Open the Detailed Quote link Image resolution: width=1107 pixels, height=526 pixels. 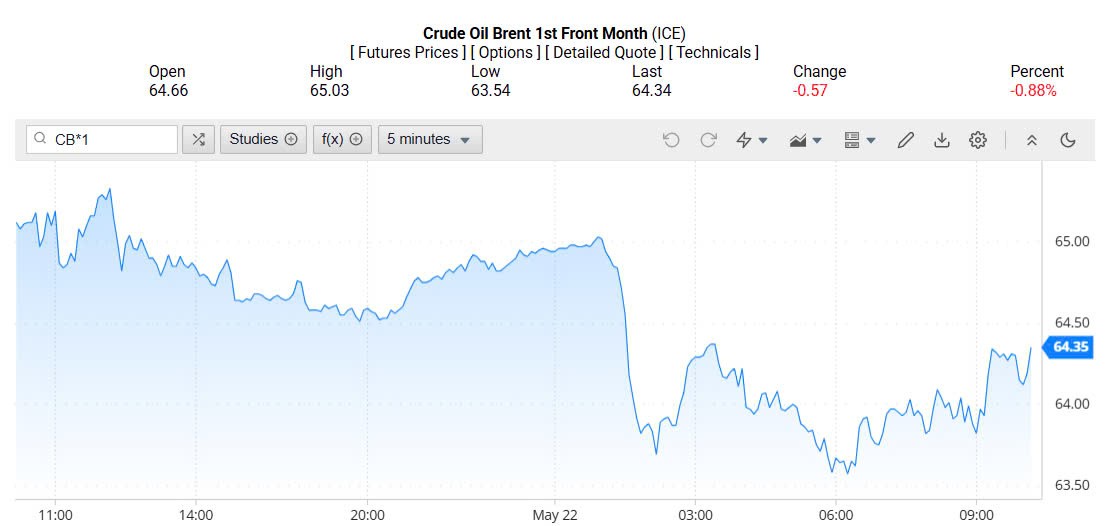pos(602,52)
